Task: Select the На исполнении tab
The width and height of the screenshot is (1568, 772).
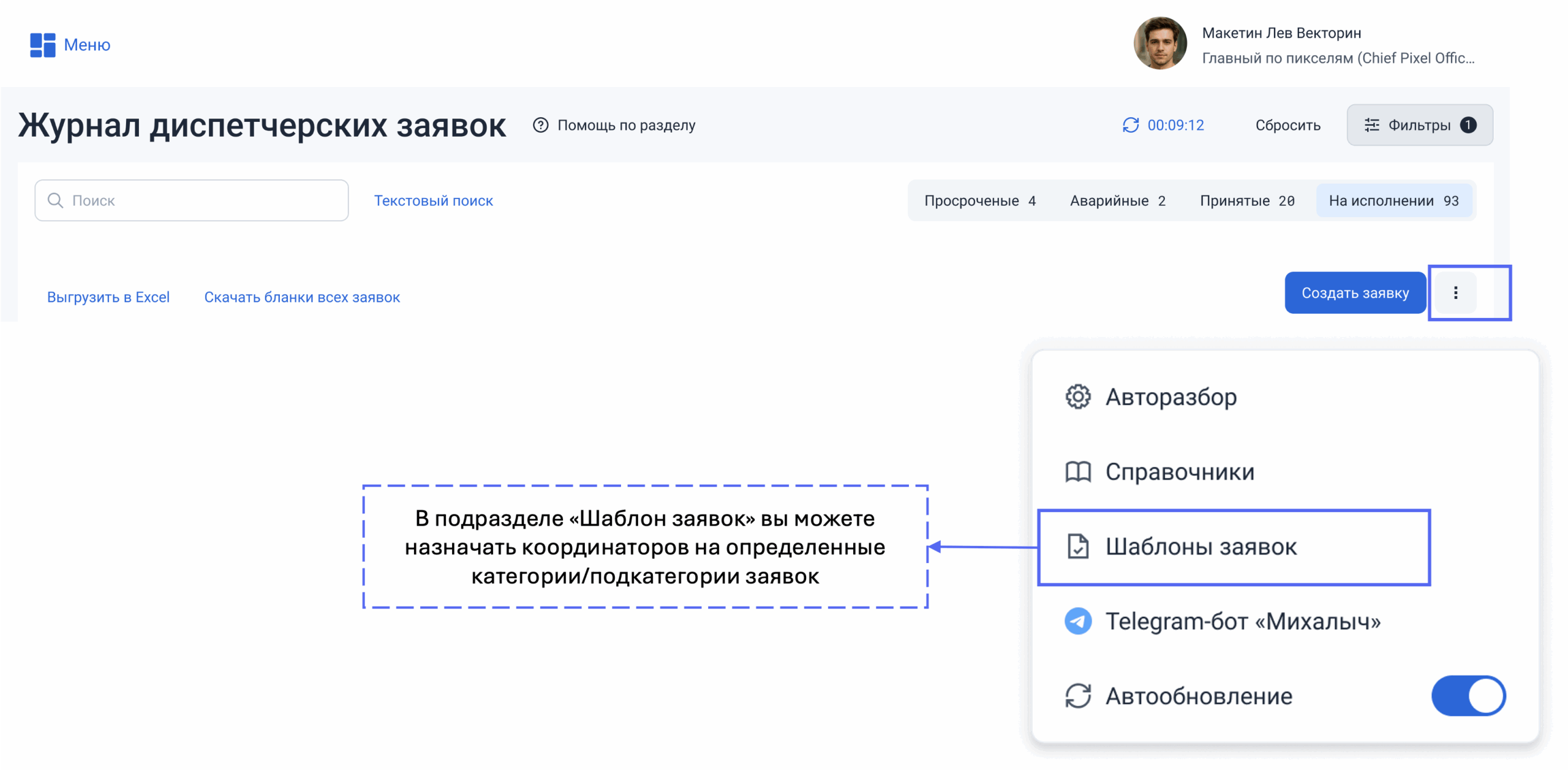Action: coord(1393,201)
